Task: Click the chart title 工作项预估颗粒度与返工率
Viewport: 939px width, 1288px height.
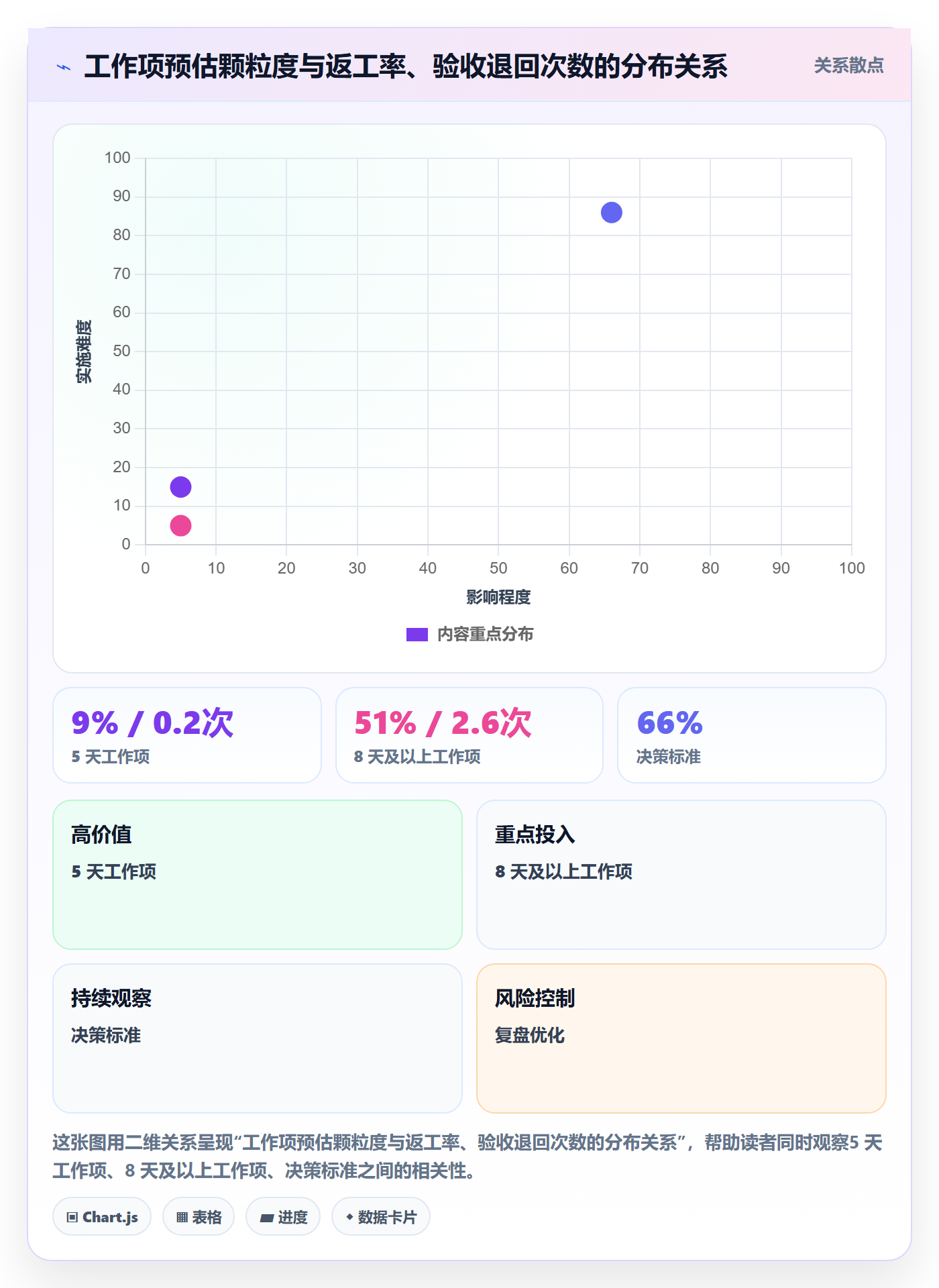Action: (406, 66)
